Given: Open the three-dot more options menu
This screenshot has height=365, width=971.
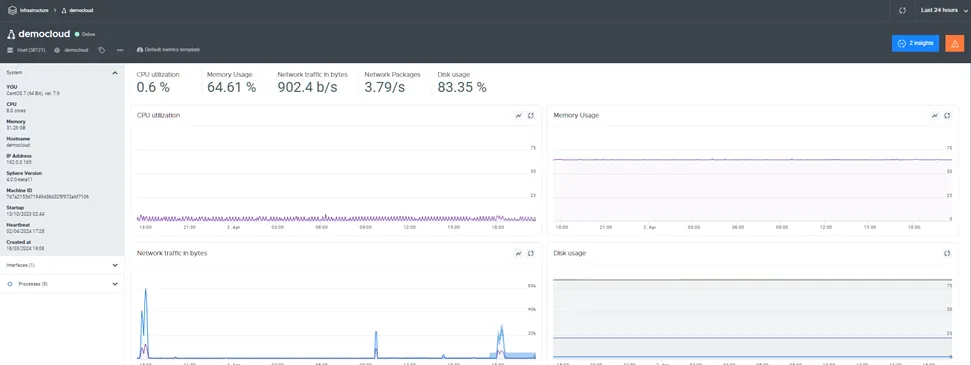Looking at the screenshot, I should (x=120, y=50).
